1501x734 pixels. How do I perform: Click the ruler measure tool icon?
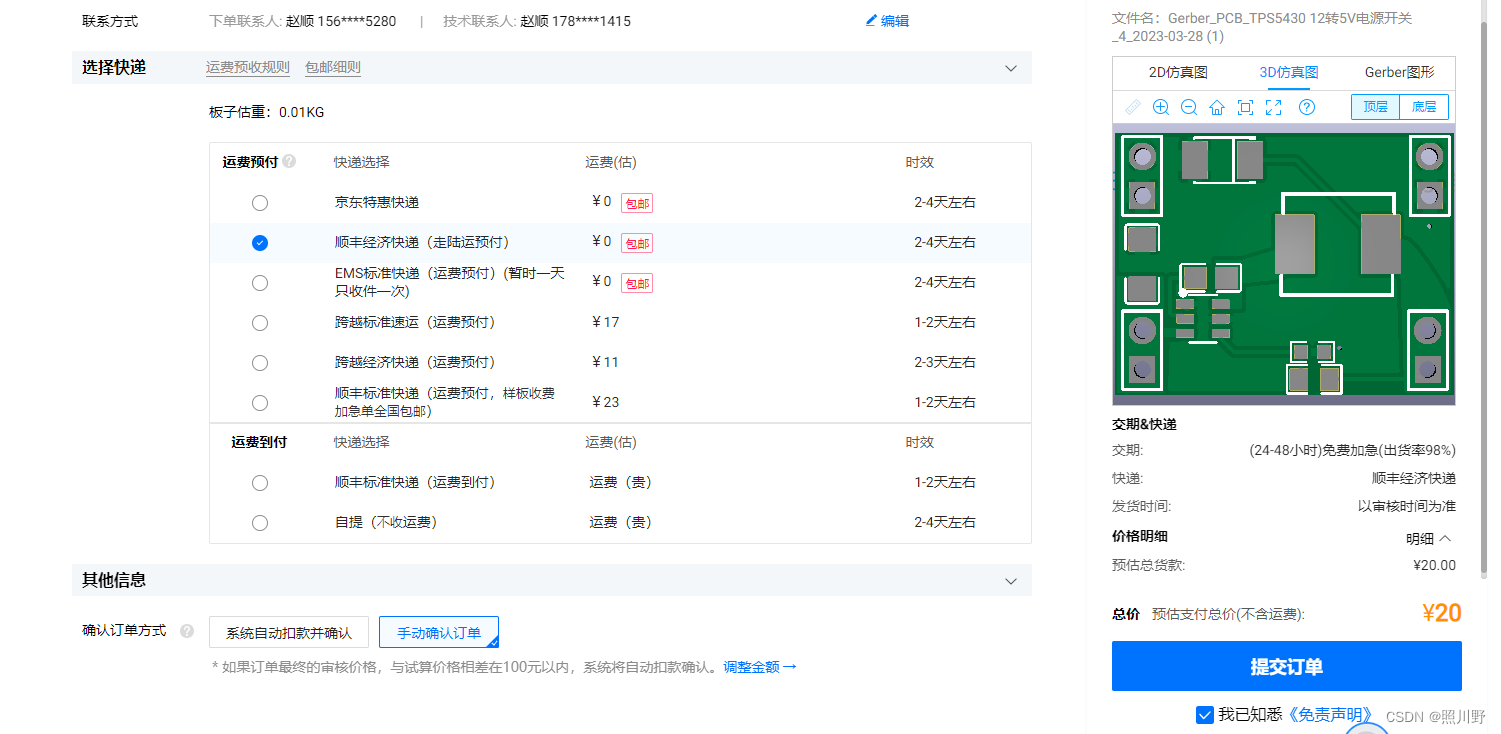tap(1133, 107)
